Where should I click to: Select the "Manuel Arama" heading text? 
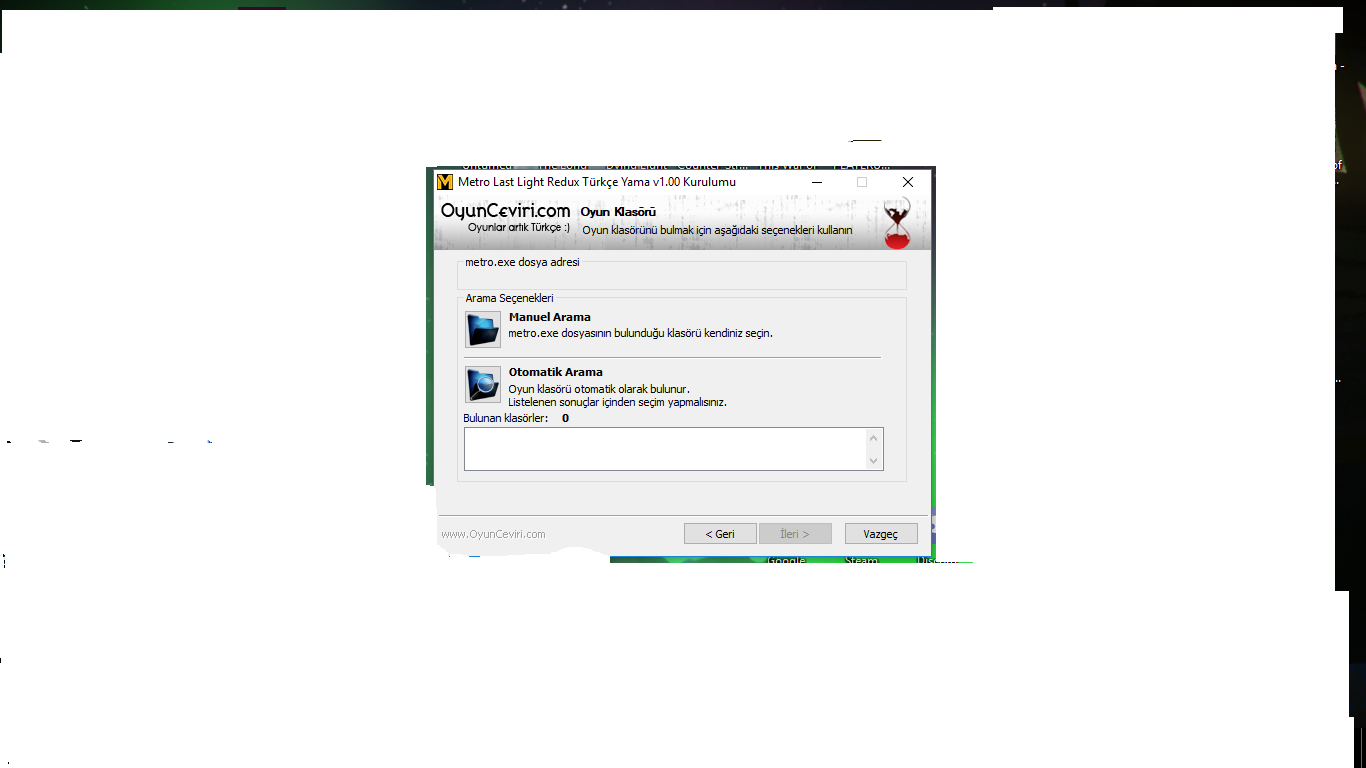click(550, 317)
